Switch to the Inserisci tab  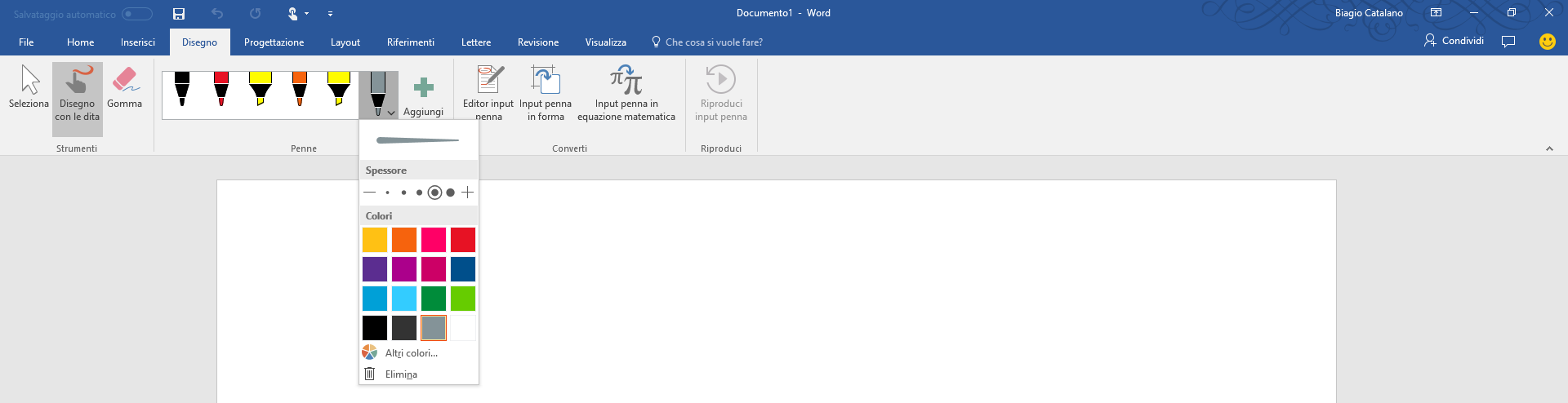138,42
